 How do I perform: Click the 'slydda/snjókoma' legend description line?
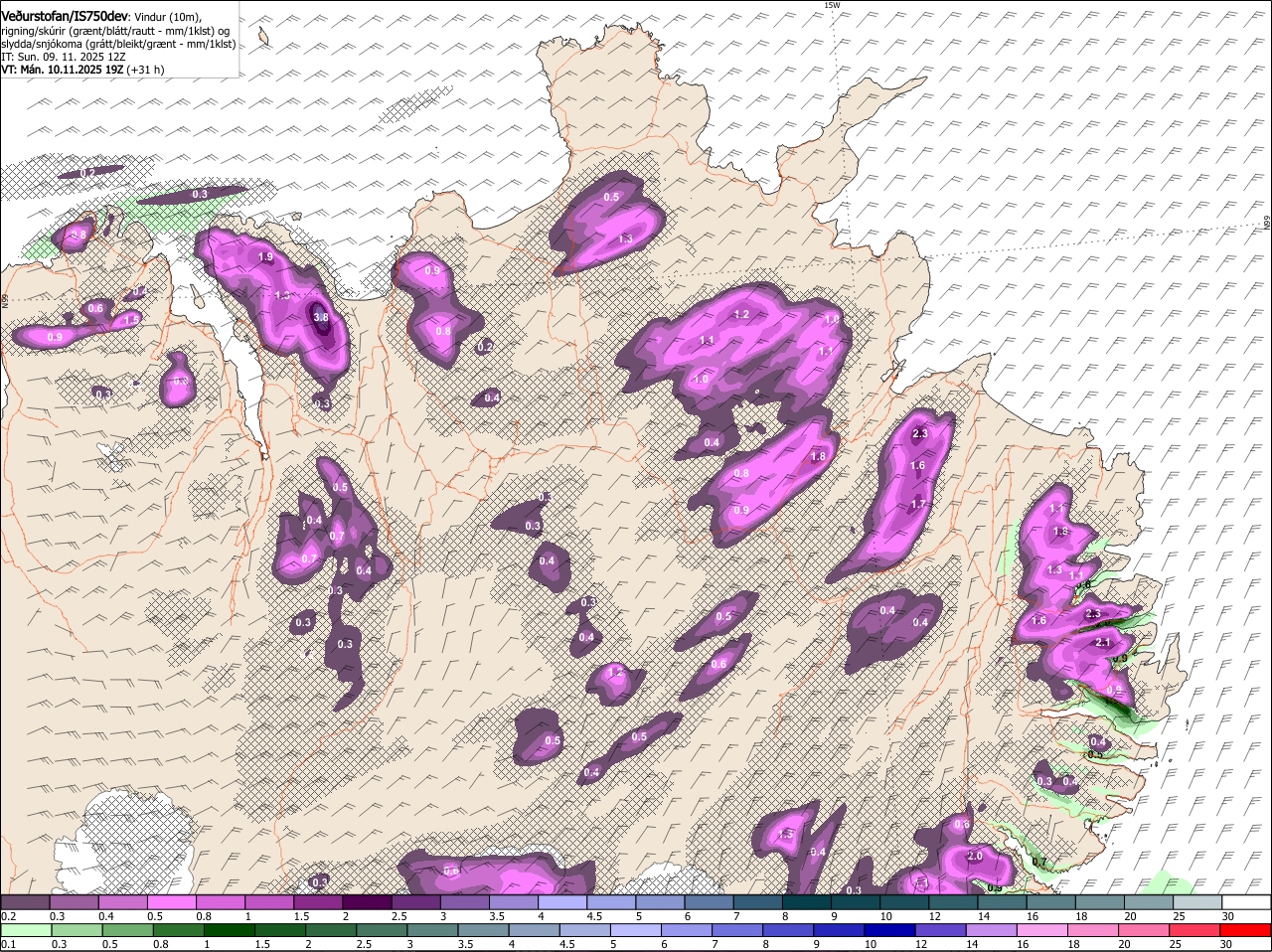[118, 44]
